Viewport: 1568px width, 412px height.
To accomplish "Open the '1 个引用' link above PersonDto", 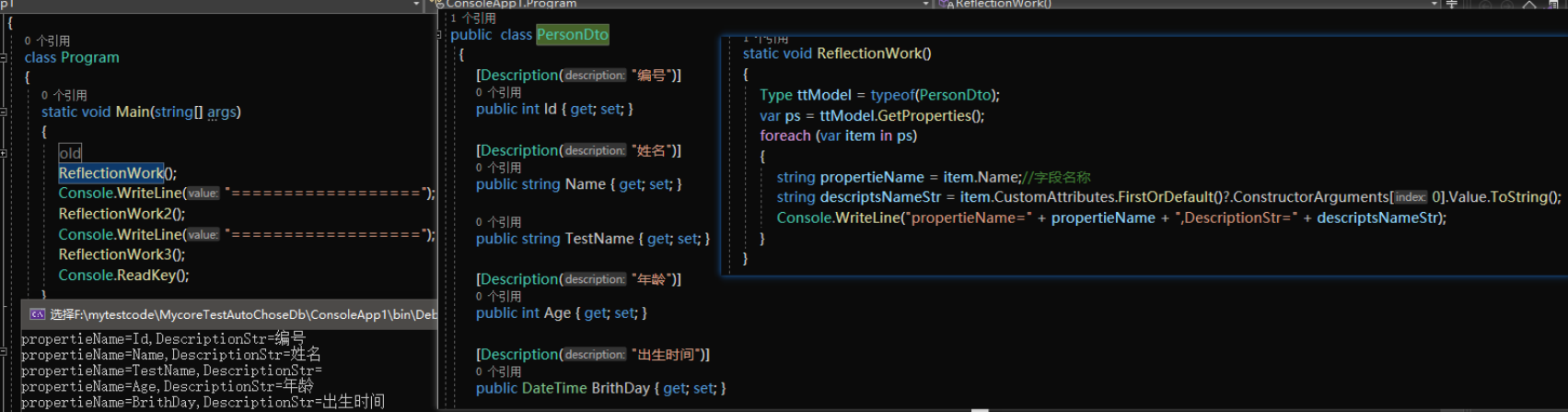I will click(x=473, y=18).
